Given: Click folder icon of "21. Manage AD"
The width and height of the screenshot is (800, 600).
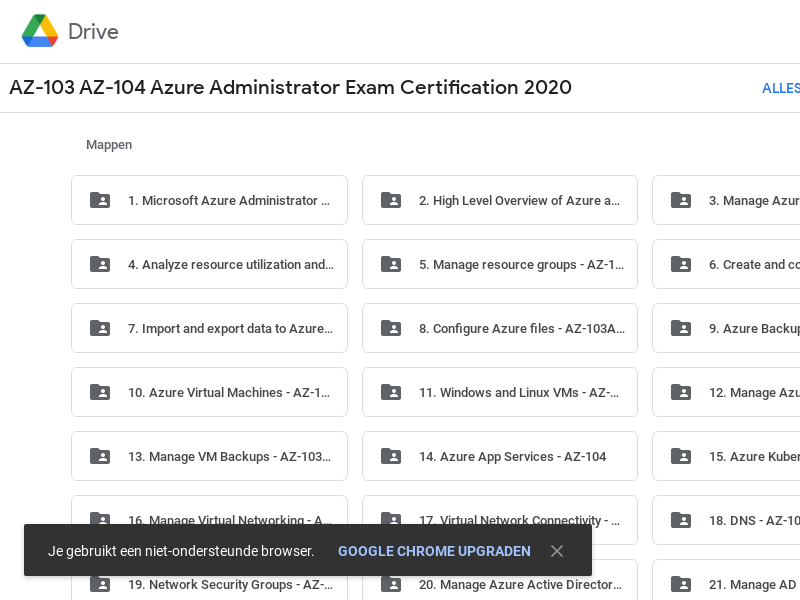Looking at the screenshot, I should coord(681,584).
